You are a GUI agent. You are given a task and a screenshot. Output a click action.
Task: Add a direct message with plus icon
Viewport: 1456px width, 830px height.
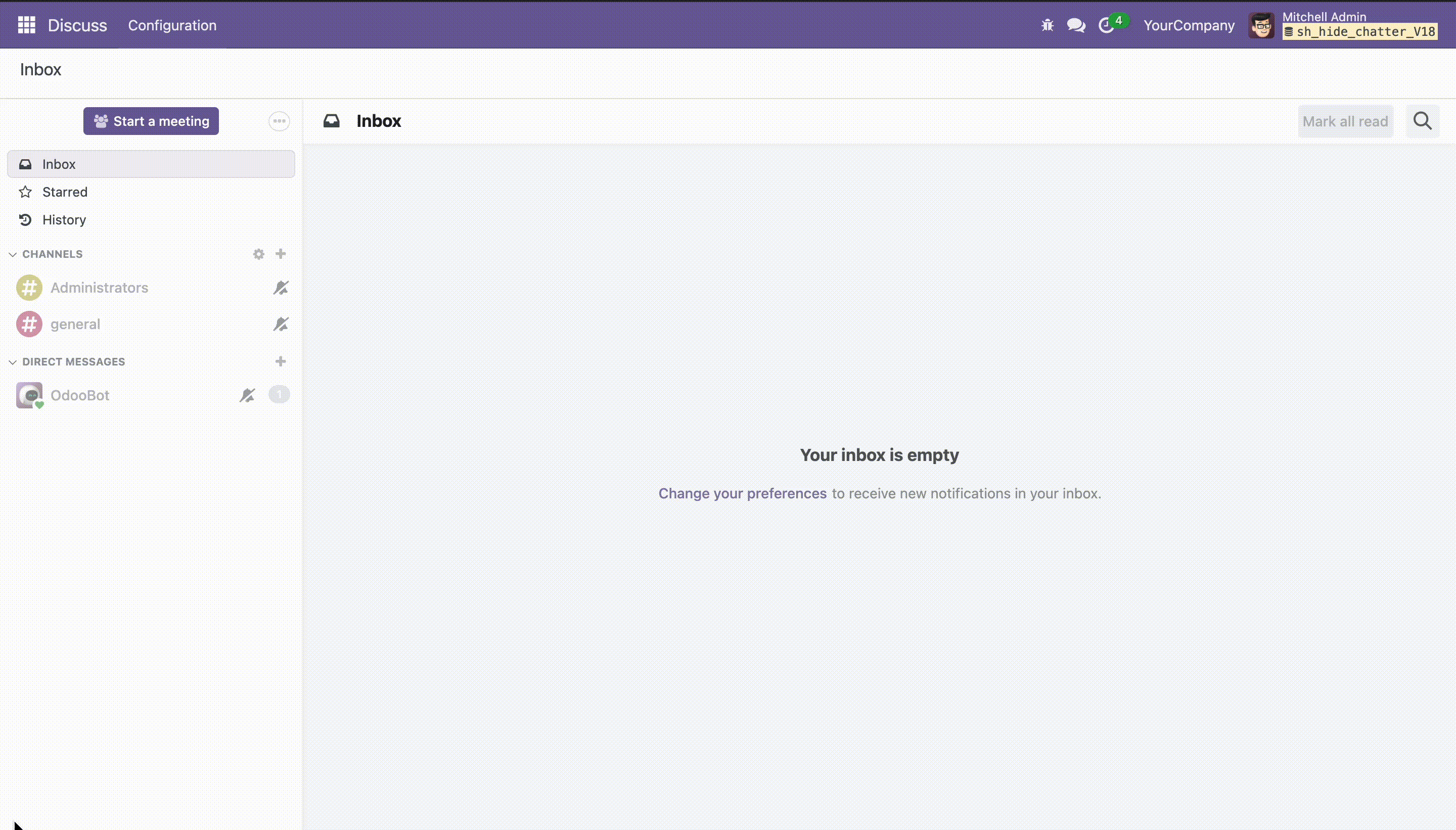tap(281, 361)
